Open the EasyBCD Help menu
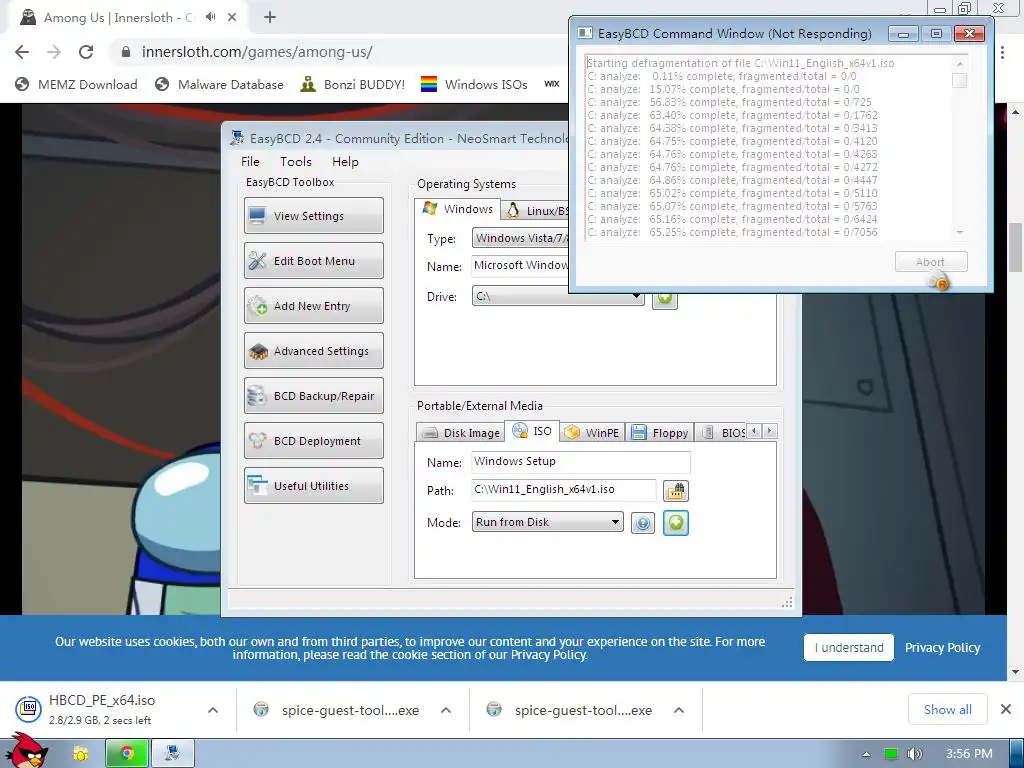 coord(345,161)
